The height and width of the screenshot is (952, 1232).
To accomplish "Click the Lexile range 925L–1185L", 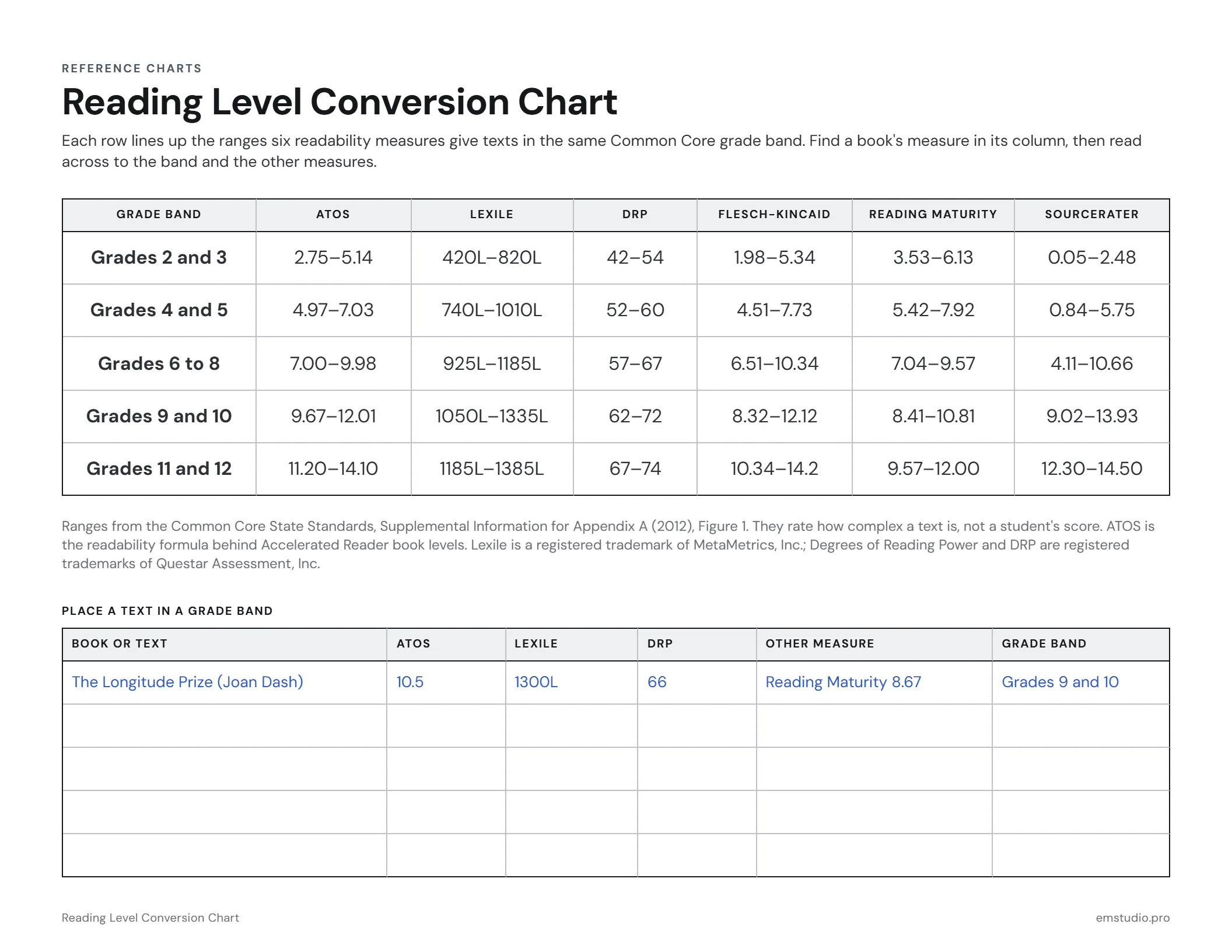I will point(492,363).
